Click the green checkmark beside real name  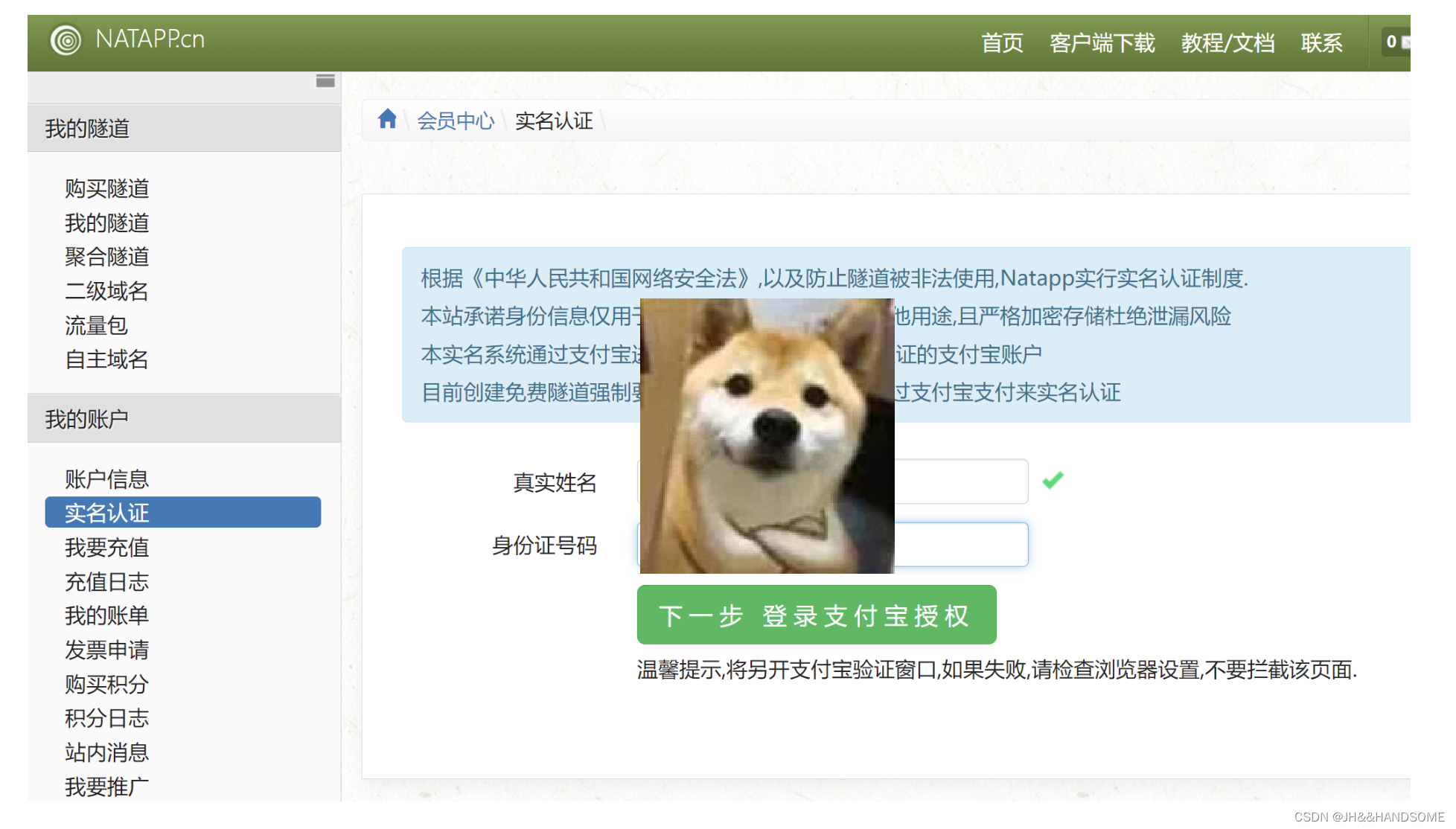1053,481
